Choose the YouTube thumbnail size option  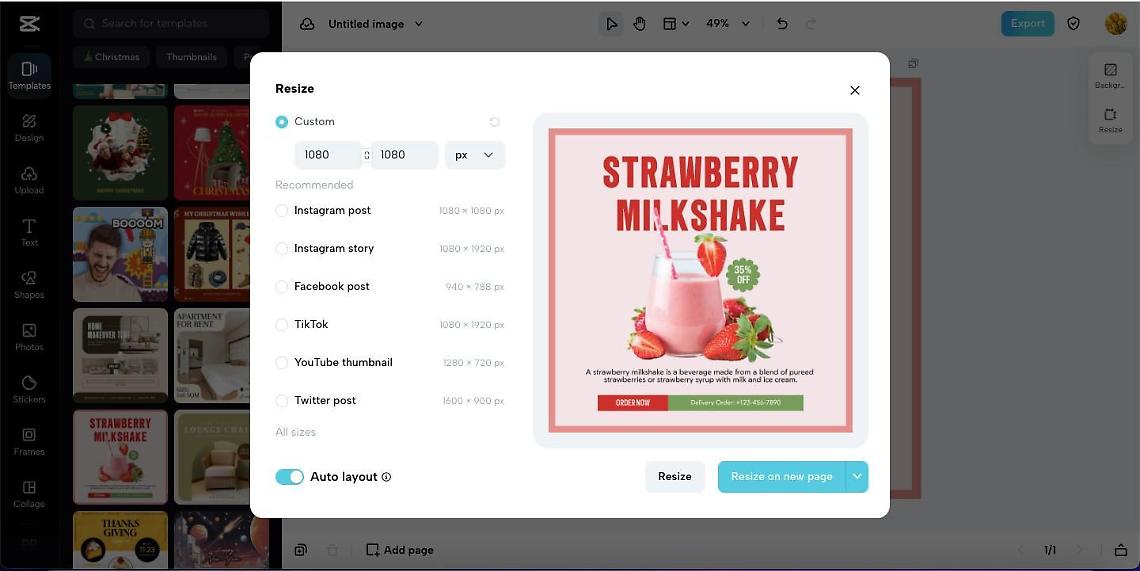(x=282, y=363)
